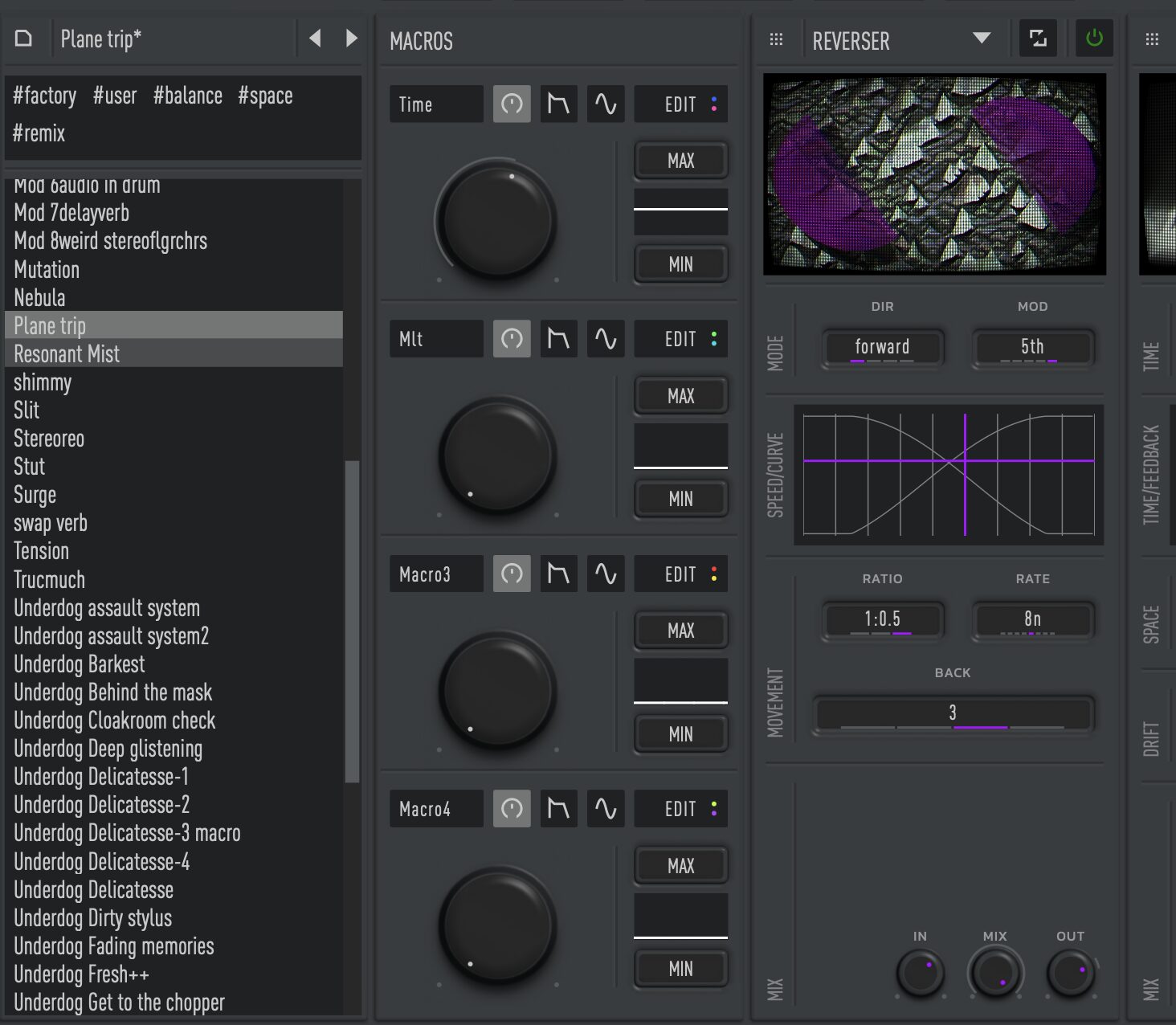
Task: Select LFO sine icon for Macro3
Action: [606, 574]
